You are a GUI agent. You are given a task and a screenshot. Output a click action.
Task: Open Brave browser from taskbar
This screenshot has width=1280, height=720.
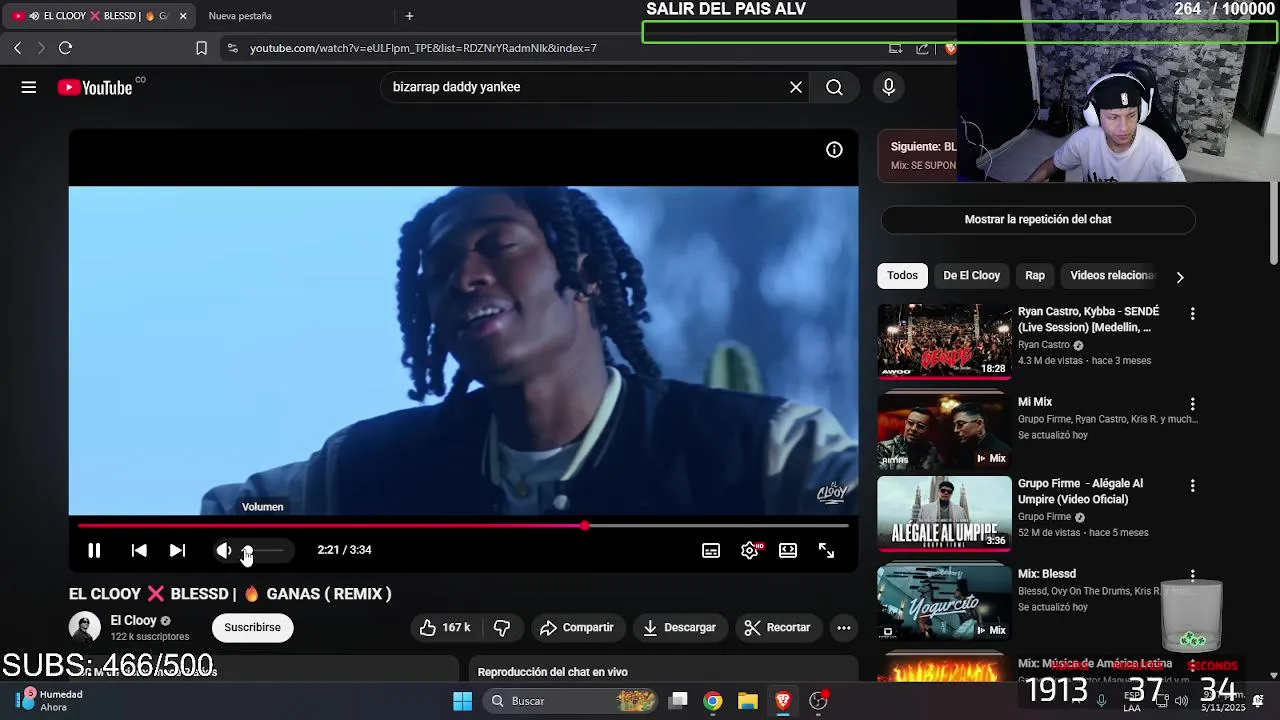[x=783, y=701]
